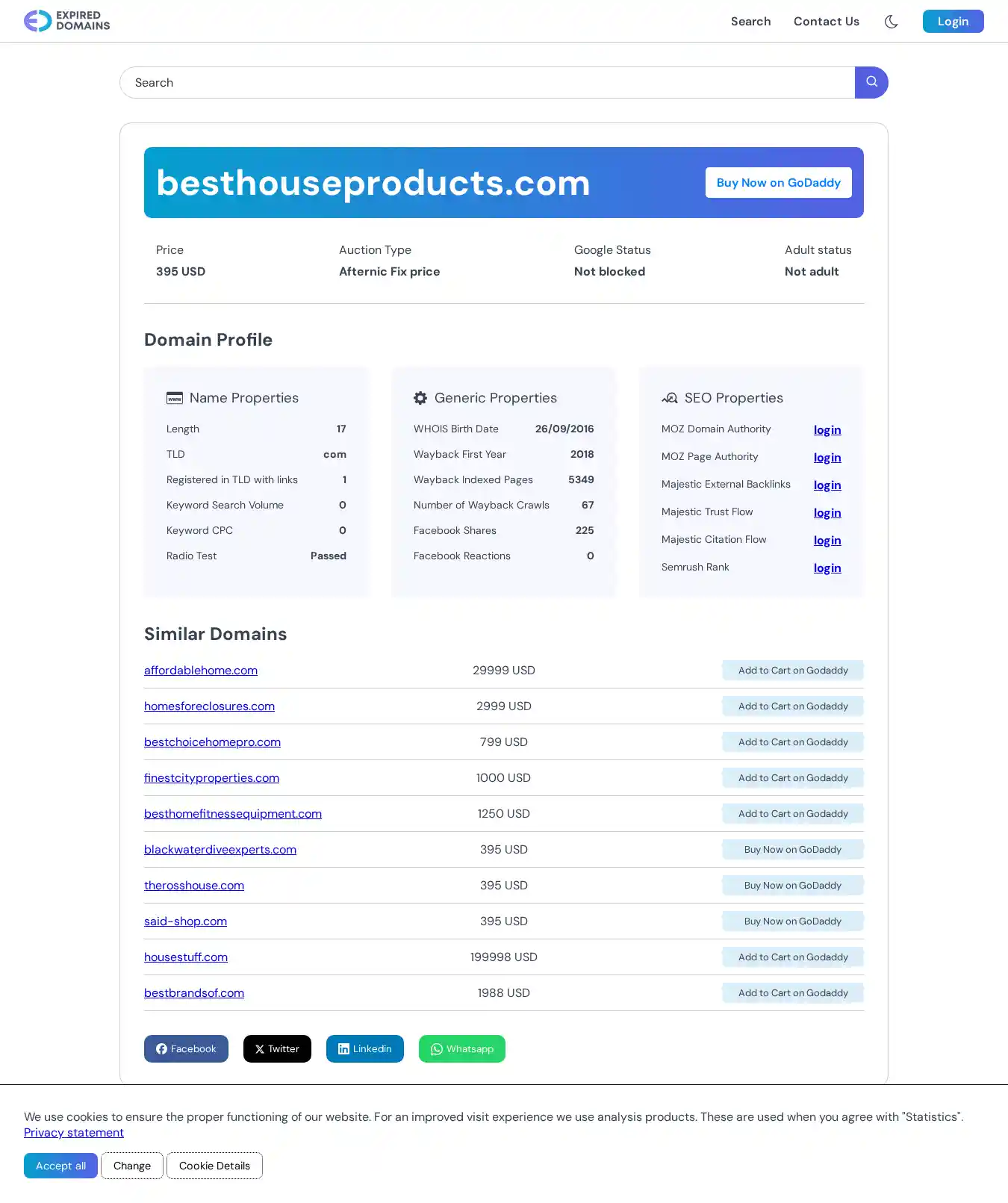Add housestuff.com to cart on Godaddy
The image size is (1008, 1203).
point(792,957)
